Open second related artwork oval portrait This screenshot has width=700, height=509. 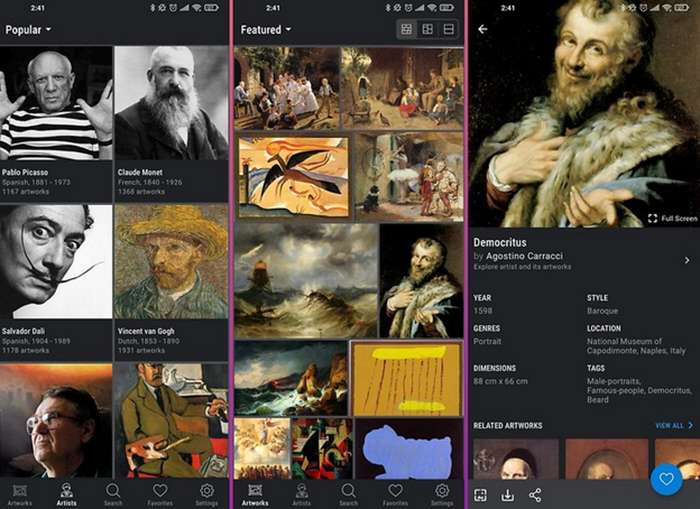[x=606, y=459]
